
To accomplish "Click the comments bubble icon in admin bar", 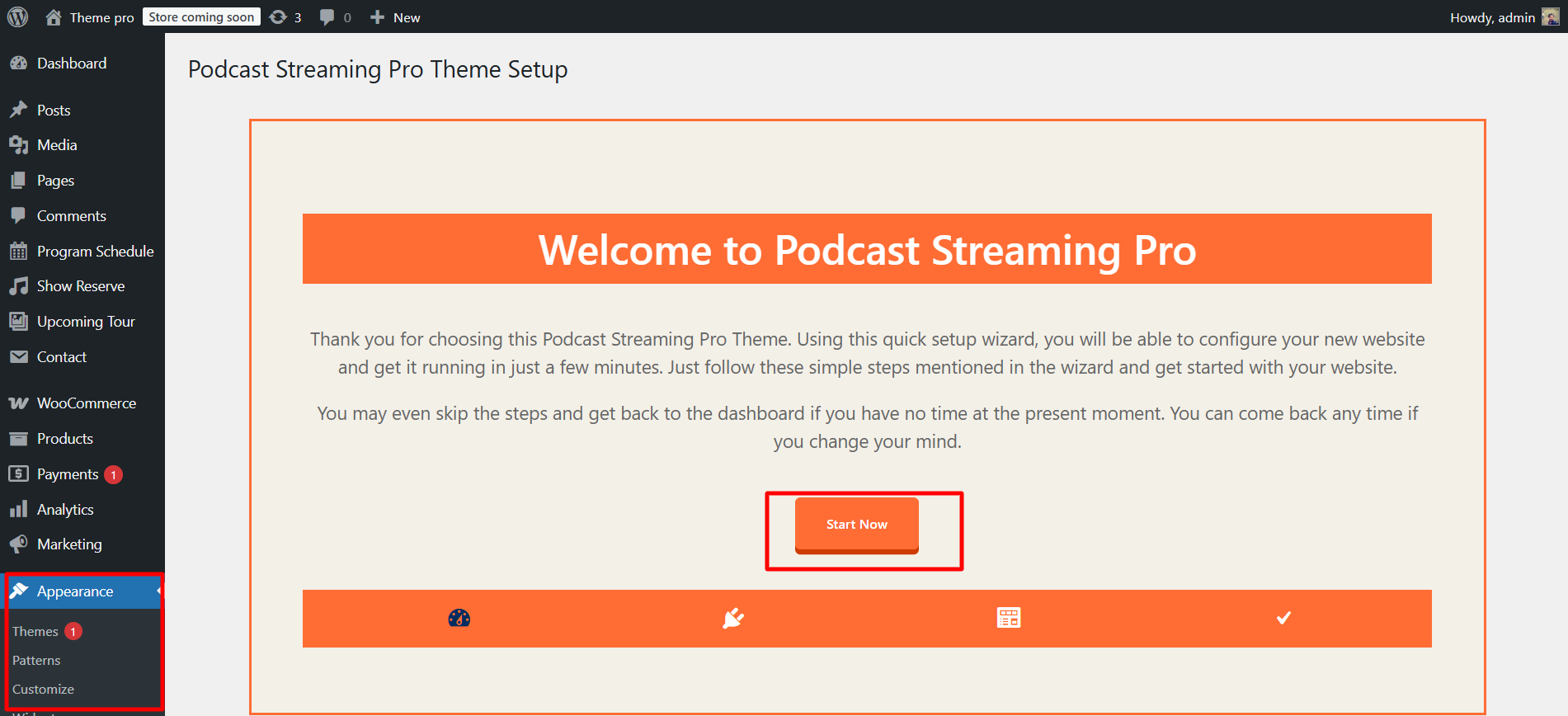I will (327, 17).
